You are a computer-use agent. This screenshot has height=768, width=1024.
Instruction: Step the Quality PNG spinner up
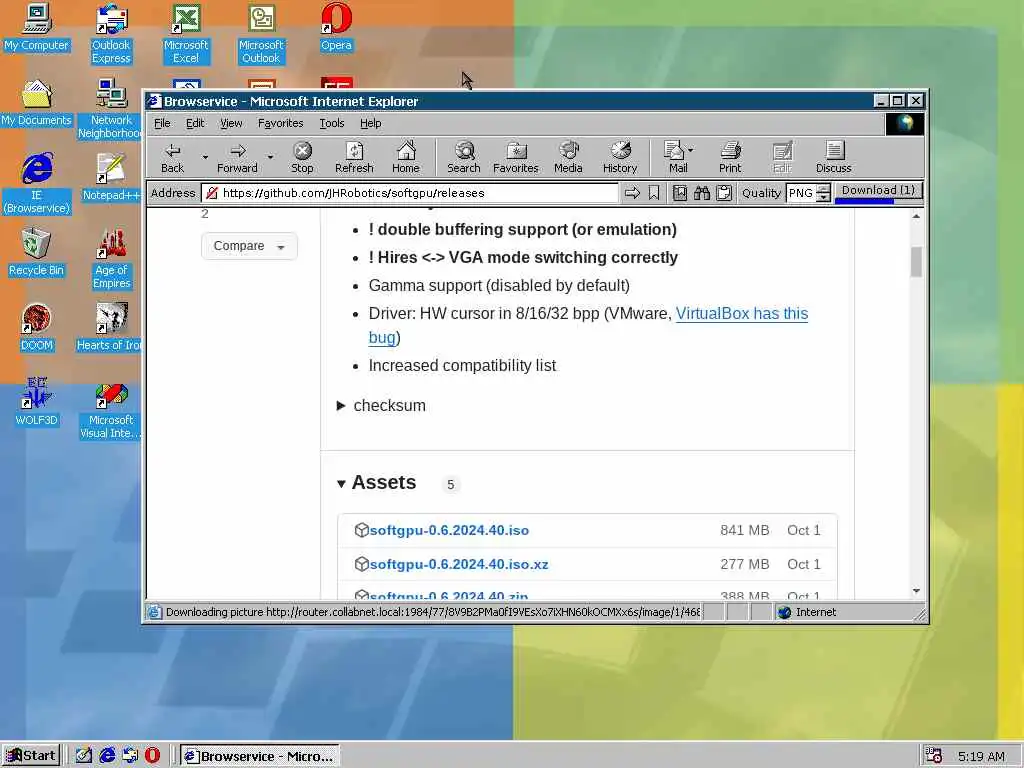pyautogui.click(x=824, y=189)
